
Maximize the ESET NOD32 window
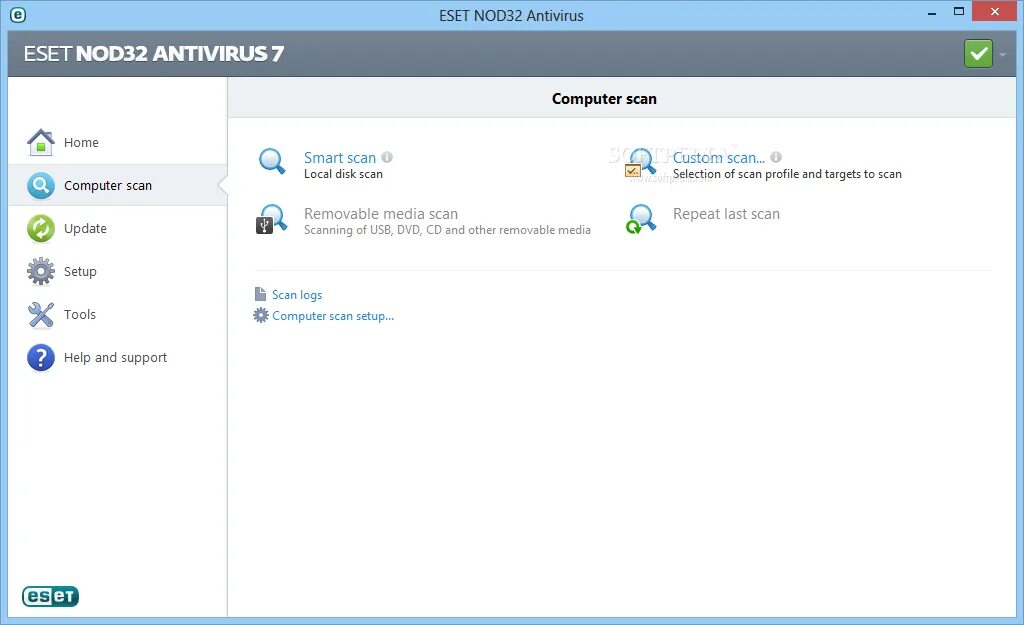(959, 11)
